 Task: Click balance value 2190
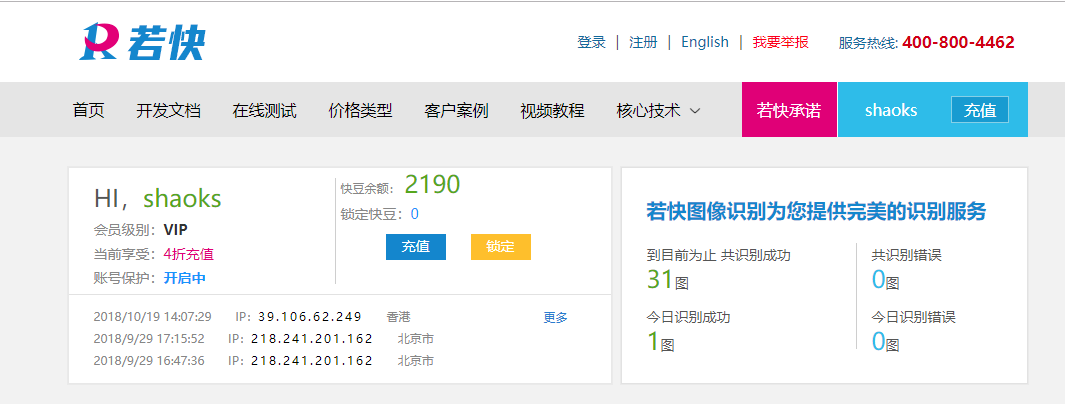click(433, 184)
